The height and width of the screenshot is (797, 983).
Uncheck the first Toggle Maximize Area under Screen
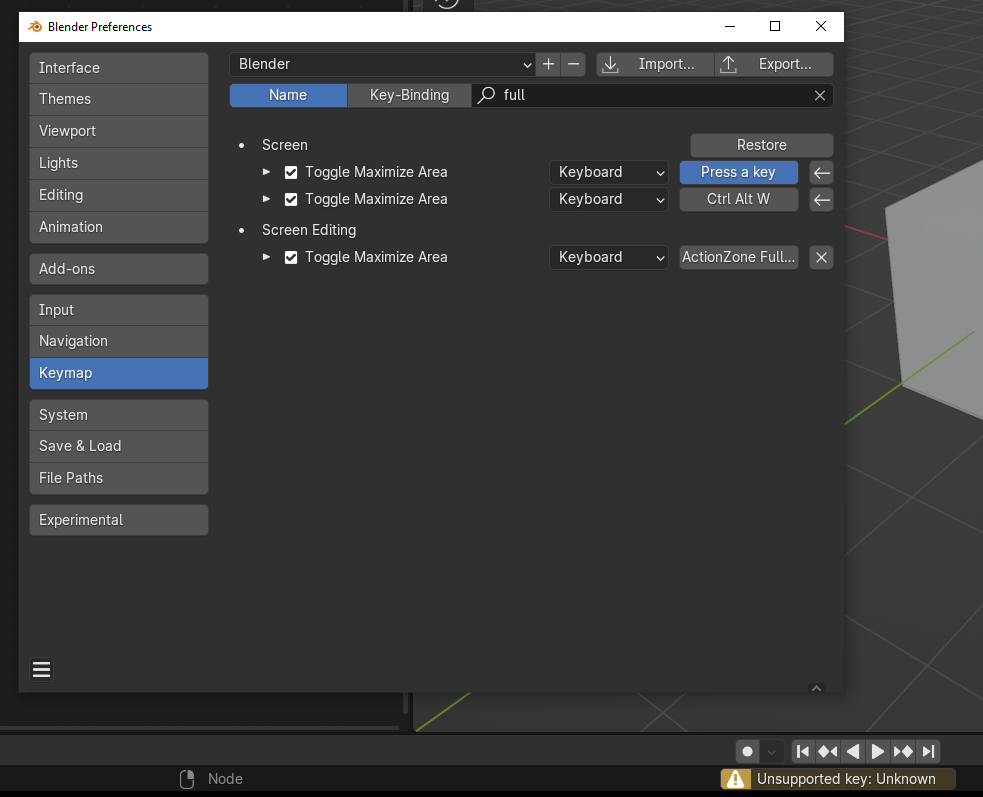click(x=290, y=172)
